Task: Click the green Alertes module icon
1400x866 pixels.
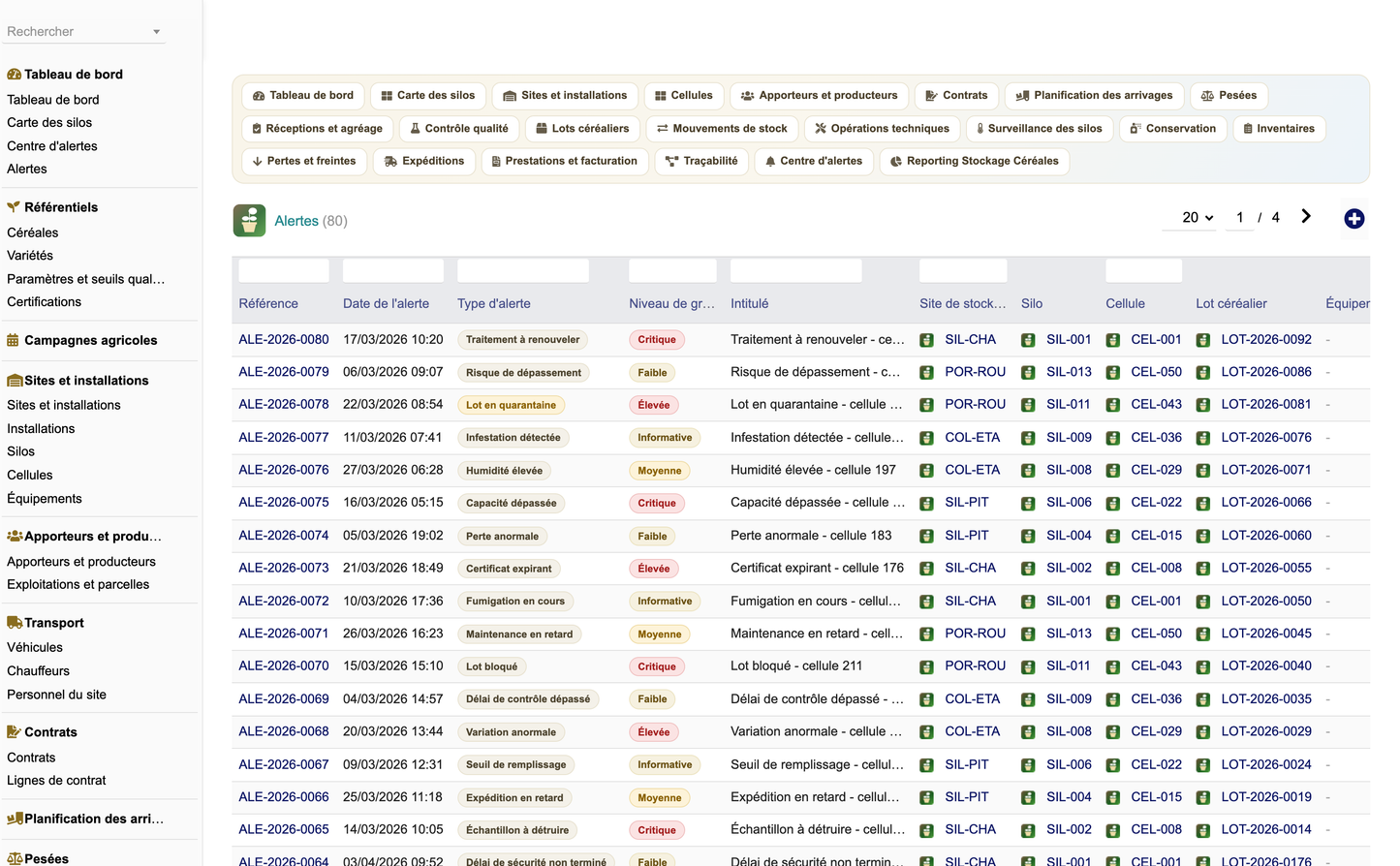Action: coord(249,221)
